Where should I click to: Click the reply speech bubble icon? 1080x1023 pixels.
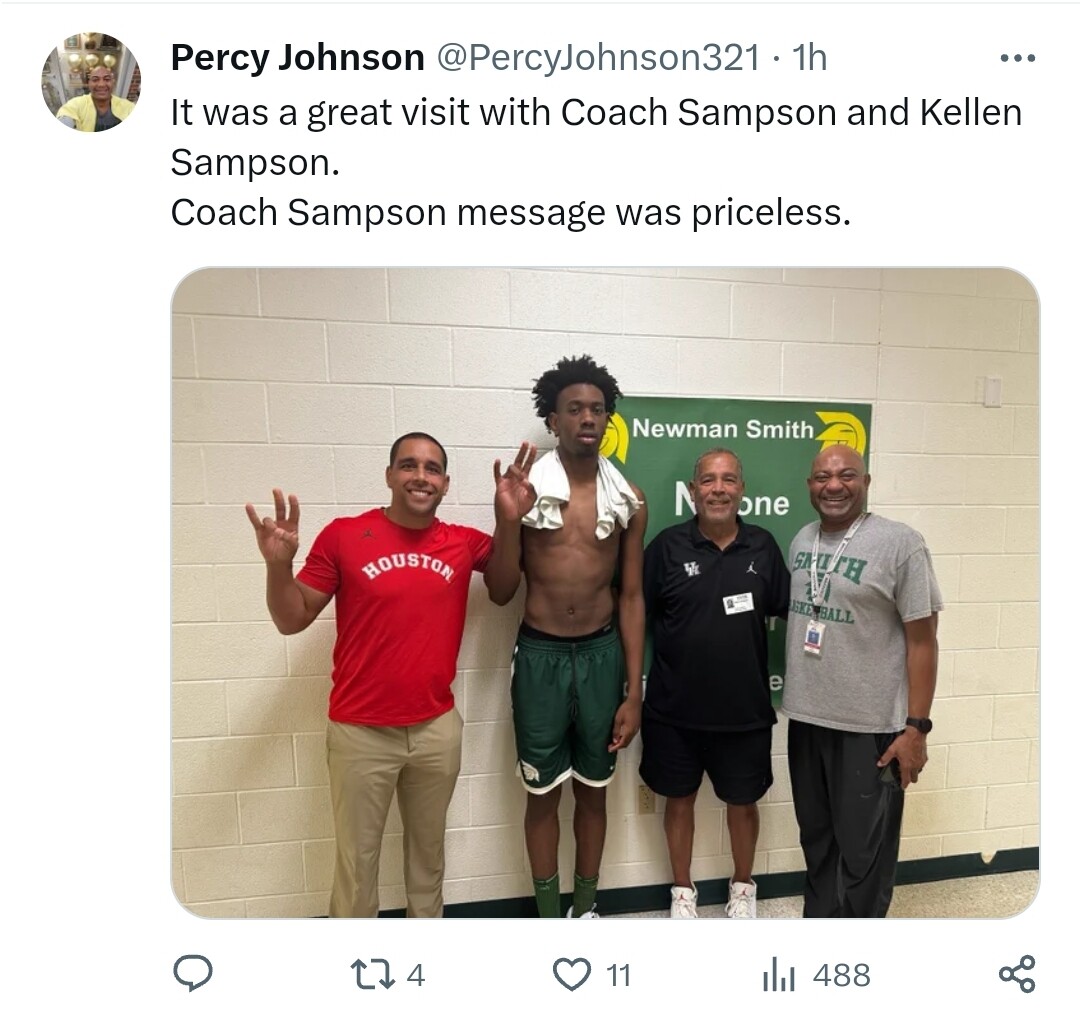[x=192, y=973]
